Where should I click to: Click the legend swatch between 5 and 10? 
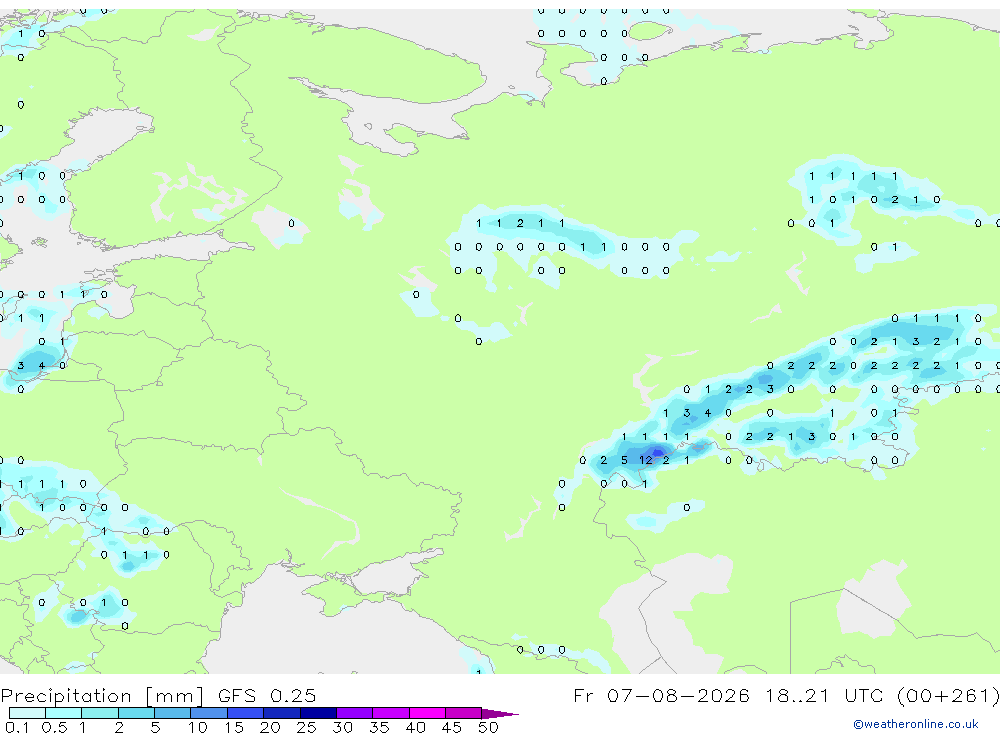172,713
